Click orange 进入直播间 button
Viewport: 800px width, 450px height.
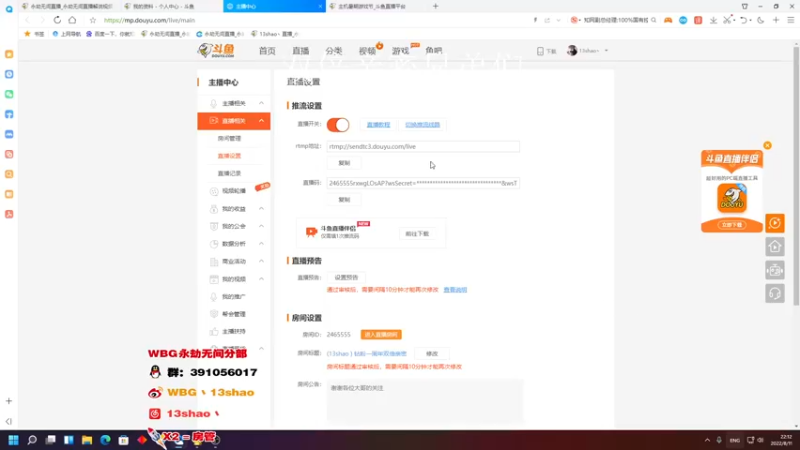point(381,335)
